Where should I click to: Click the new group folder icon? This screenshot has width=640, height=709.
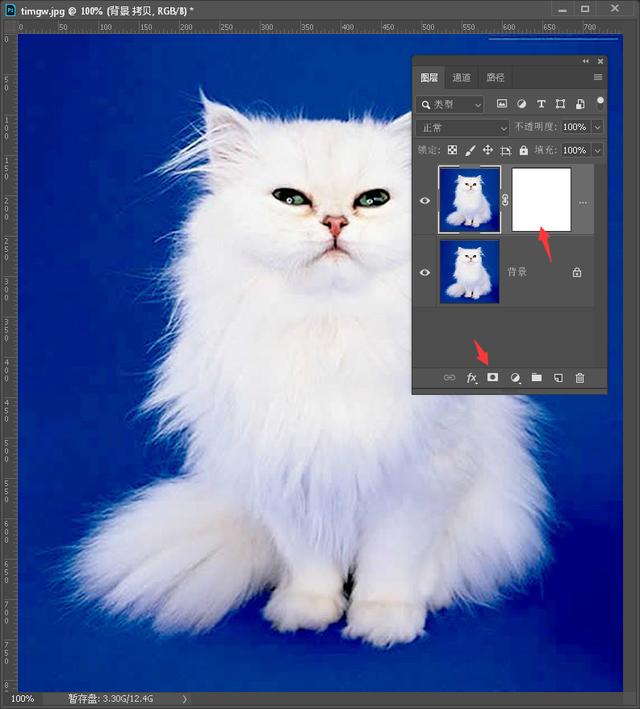[536, 377]
